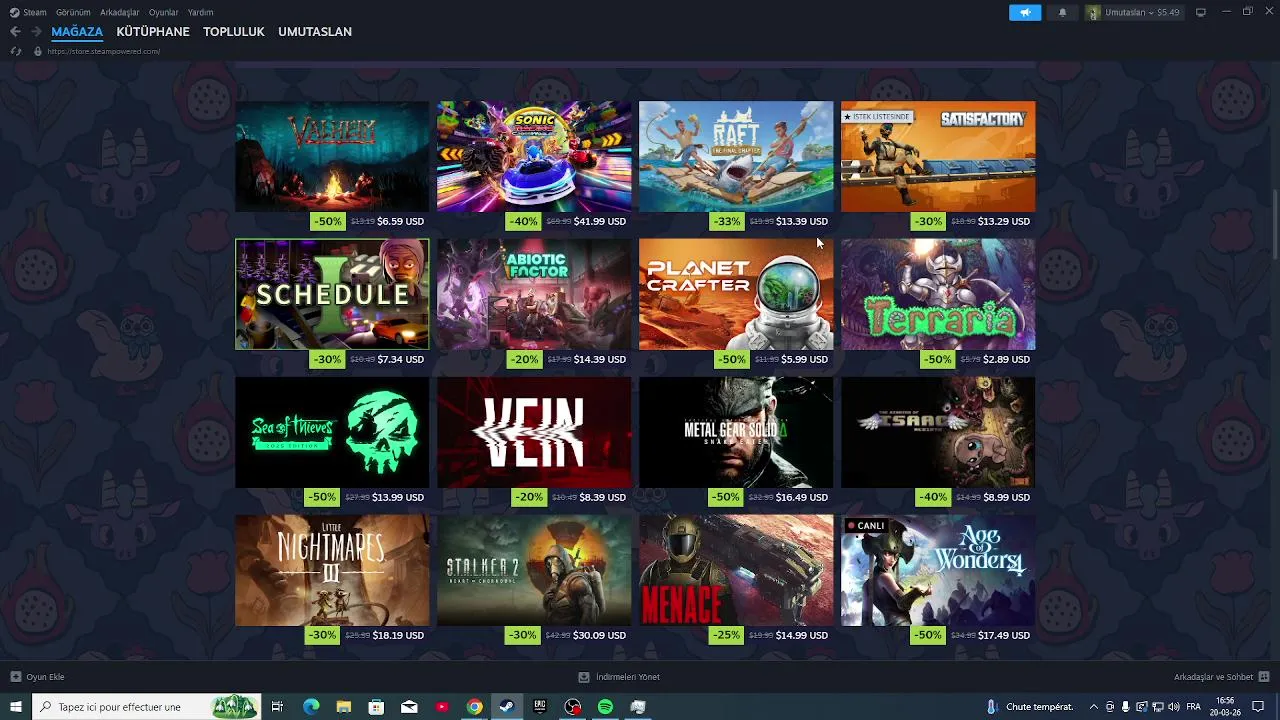Open the Raft game capsule
The width and height of the screenshot is (1280, 720).
736,156
